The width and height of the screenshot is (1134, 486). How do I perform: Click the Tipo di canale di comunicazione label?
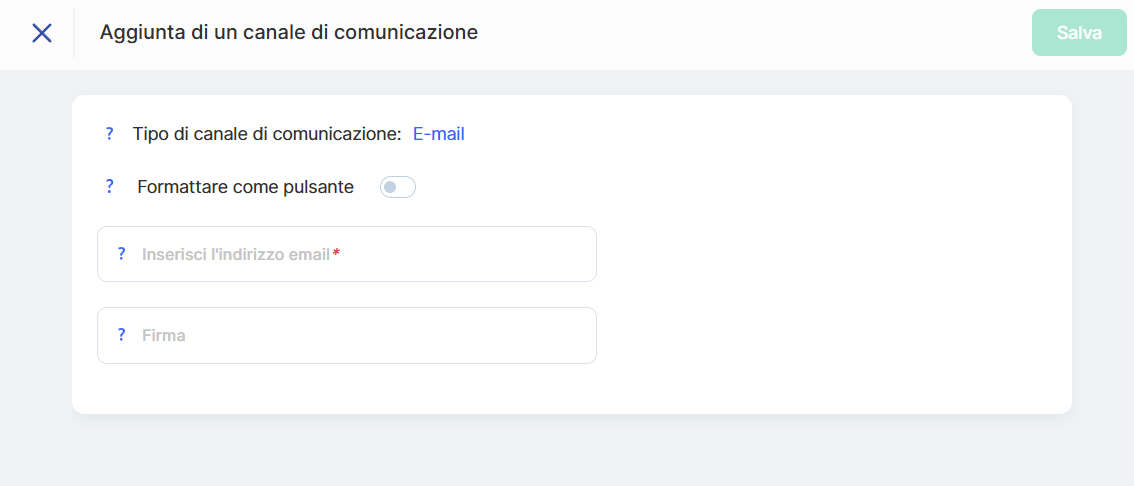(266, 134)
